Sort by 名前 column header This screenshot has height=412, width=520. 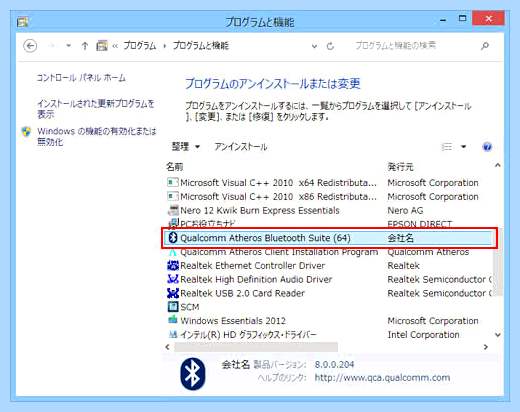tap(175, 166)
